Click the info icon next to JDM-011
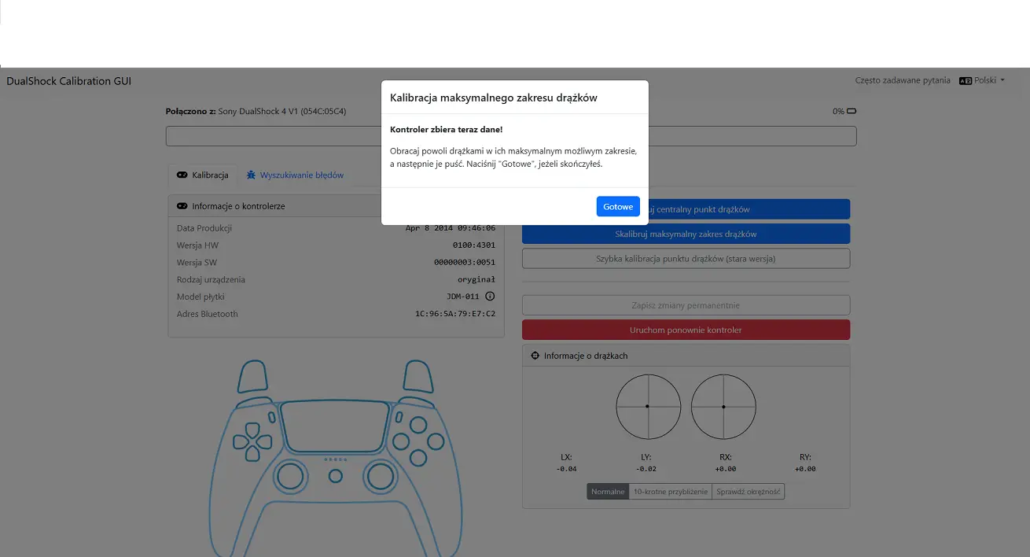Viewport: 1030px width, 557px height. pyautogui.click(x=490, y=297)
